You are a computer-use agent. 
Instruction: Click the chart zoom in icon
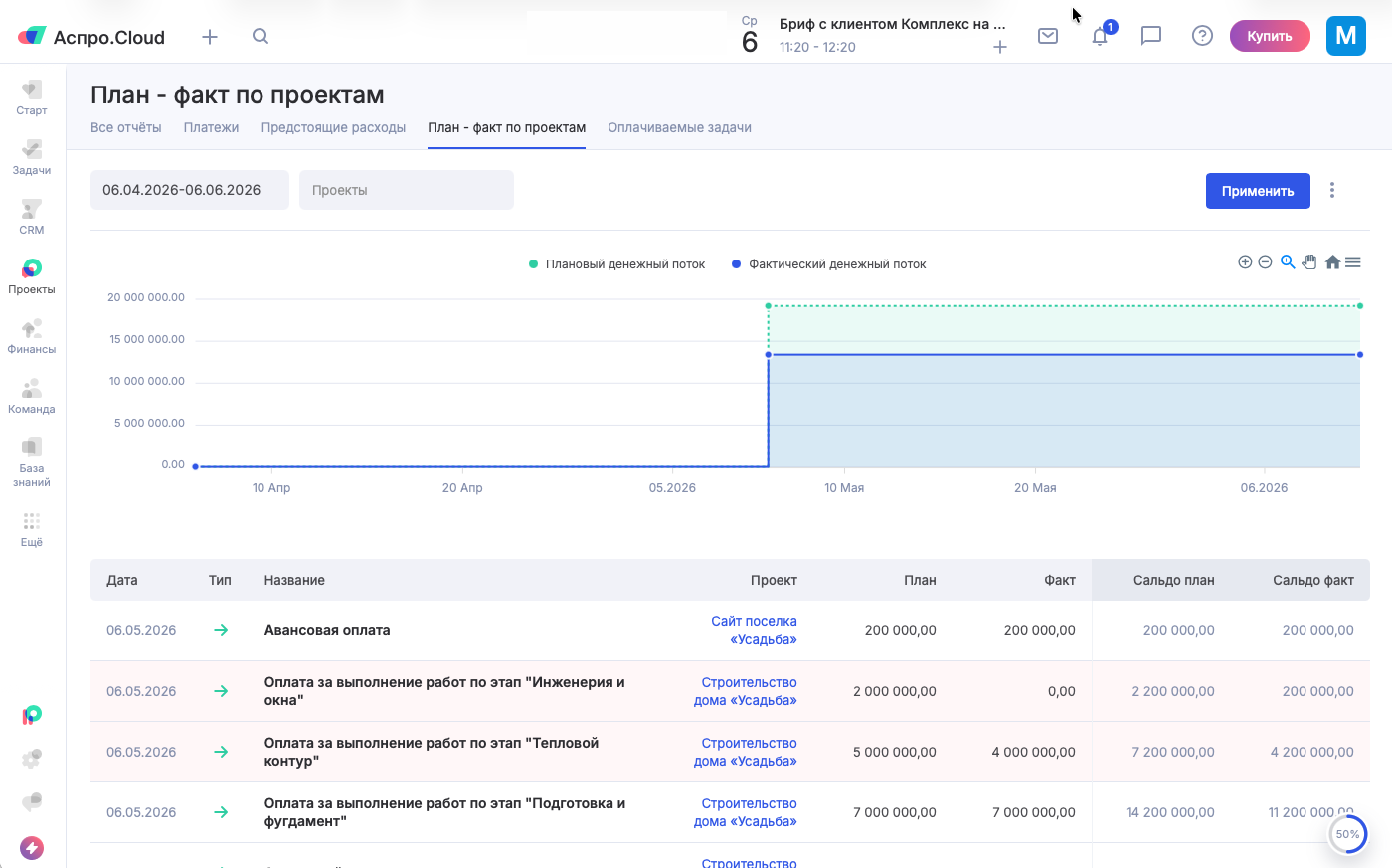[1245, 262]
